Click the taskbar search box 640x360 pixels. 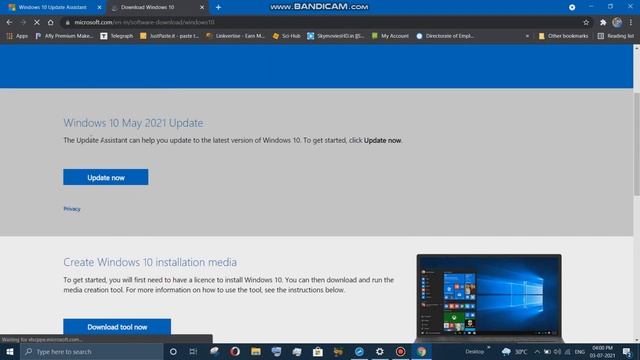(92, 351)
